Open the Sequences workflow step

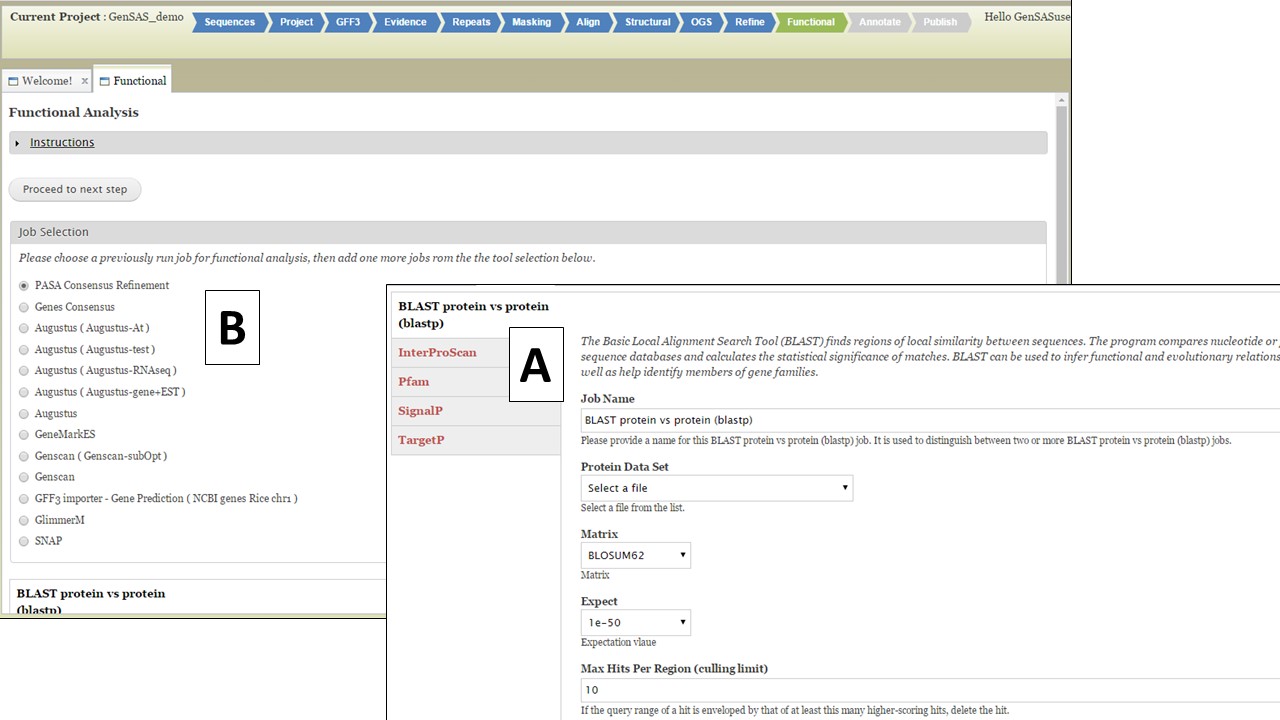point(229,22)
